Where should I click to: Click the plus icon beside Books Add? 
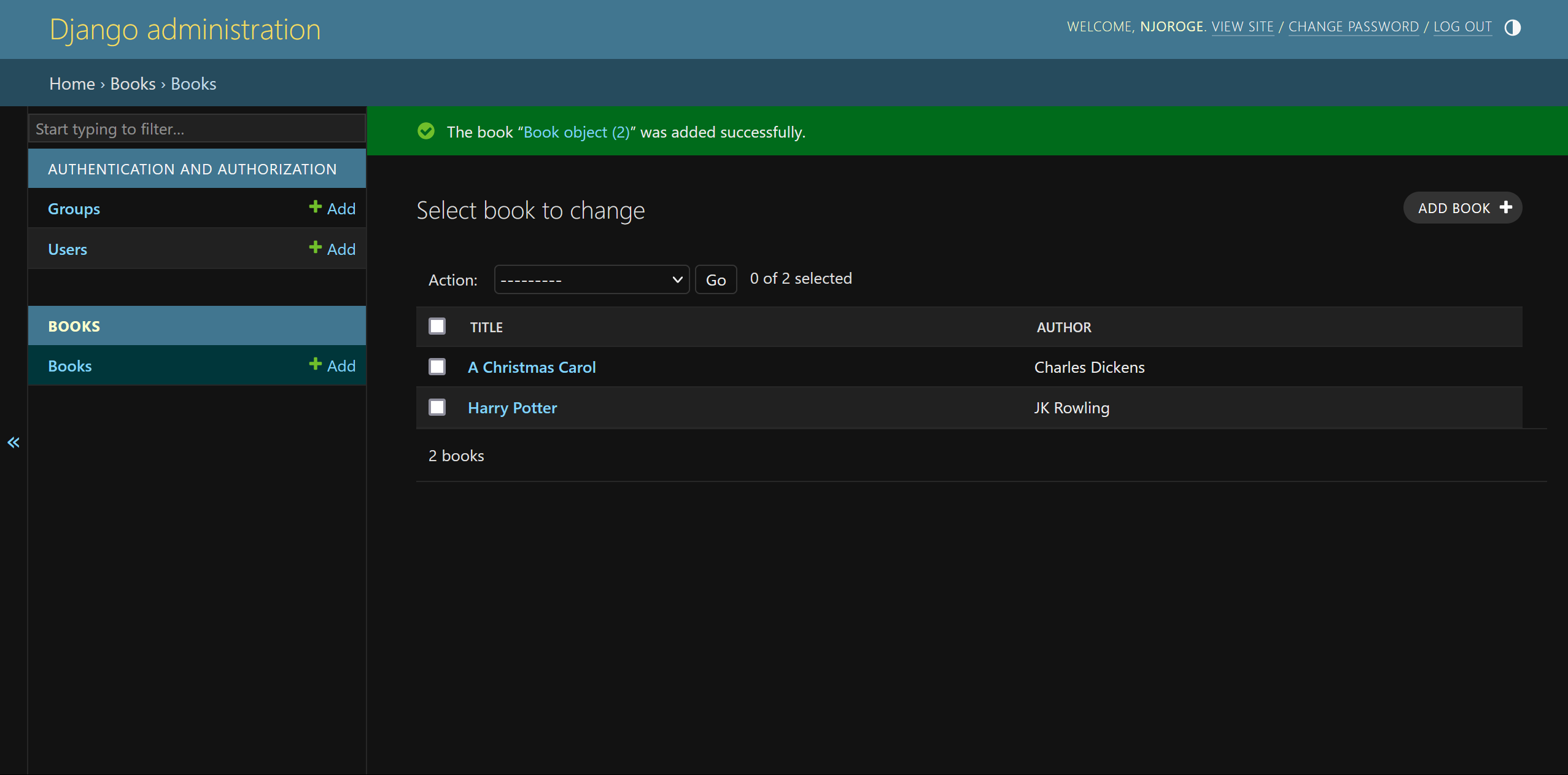(x=315, y=364)
